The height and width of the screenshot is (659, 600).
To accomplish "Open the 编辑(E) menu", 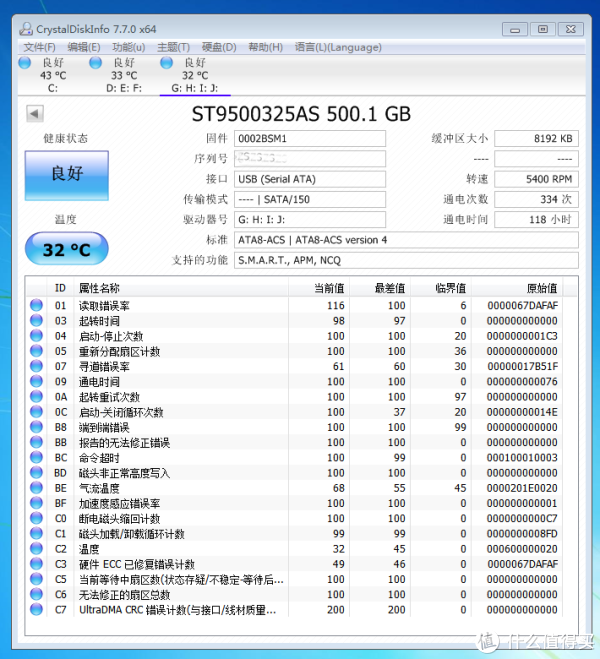I will pos(84,47).
